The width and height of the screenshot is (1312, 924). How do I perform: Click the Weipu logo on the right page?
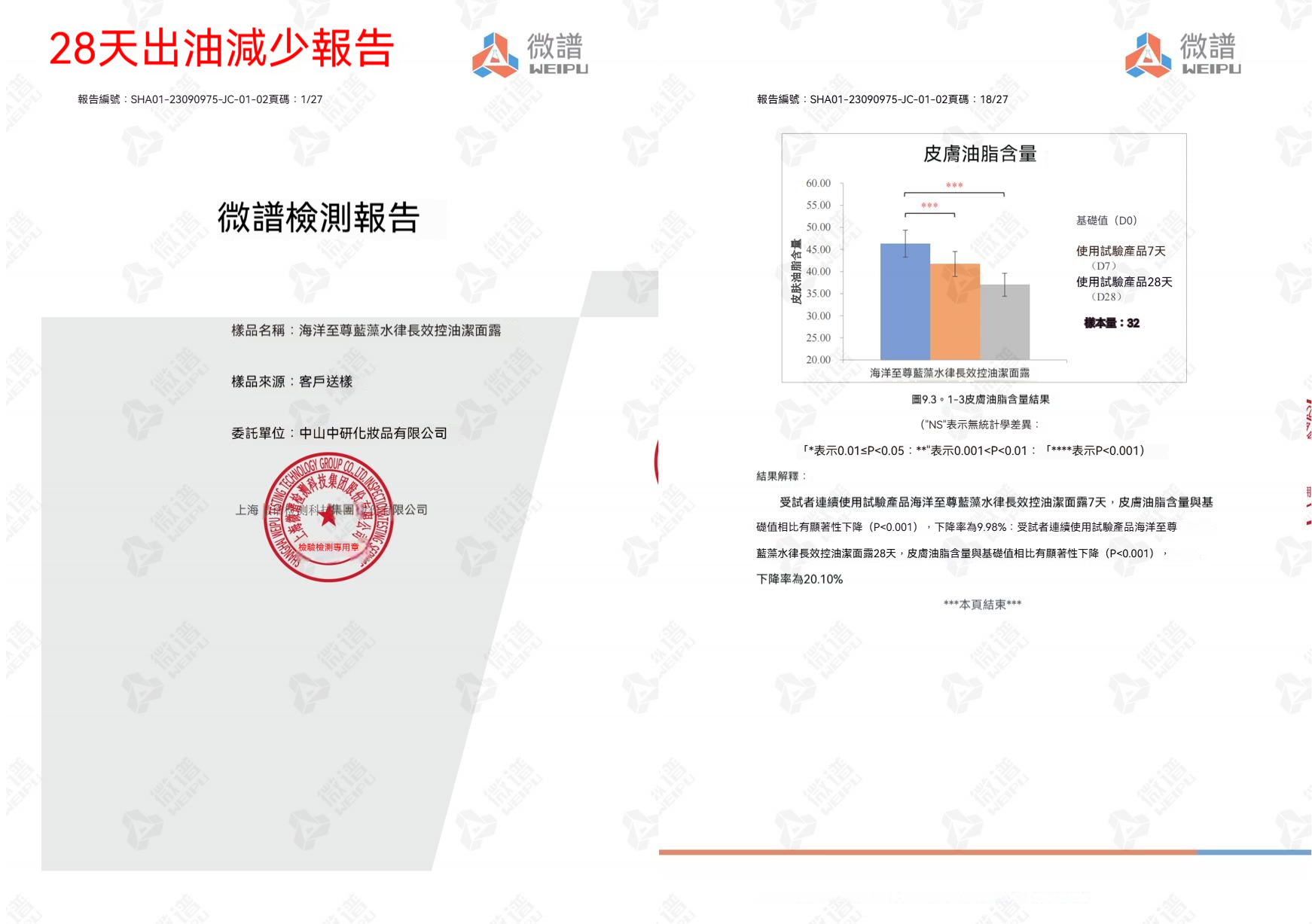pyautogui.click(x=1182, y=54)
